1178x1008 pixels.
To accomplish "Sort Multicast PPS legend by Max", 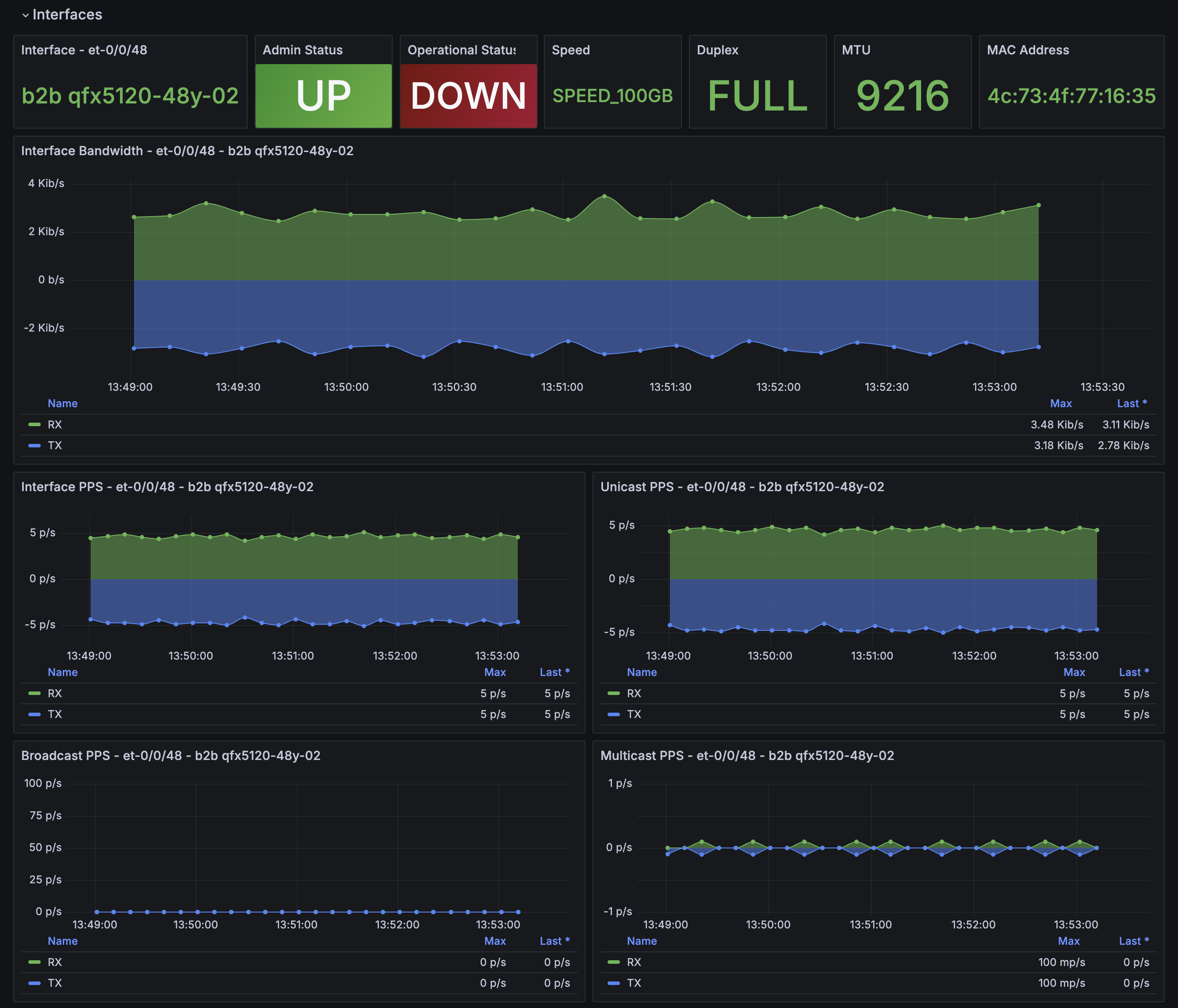I will [1069, 942].
